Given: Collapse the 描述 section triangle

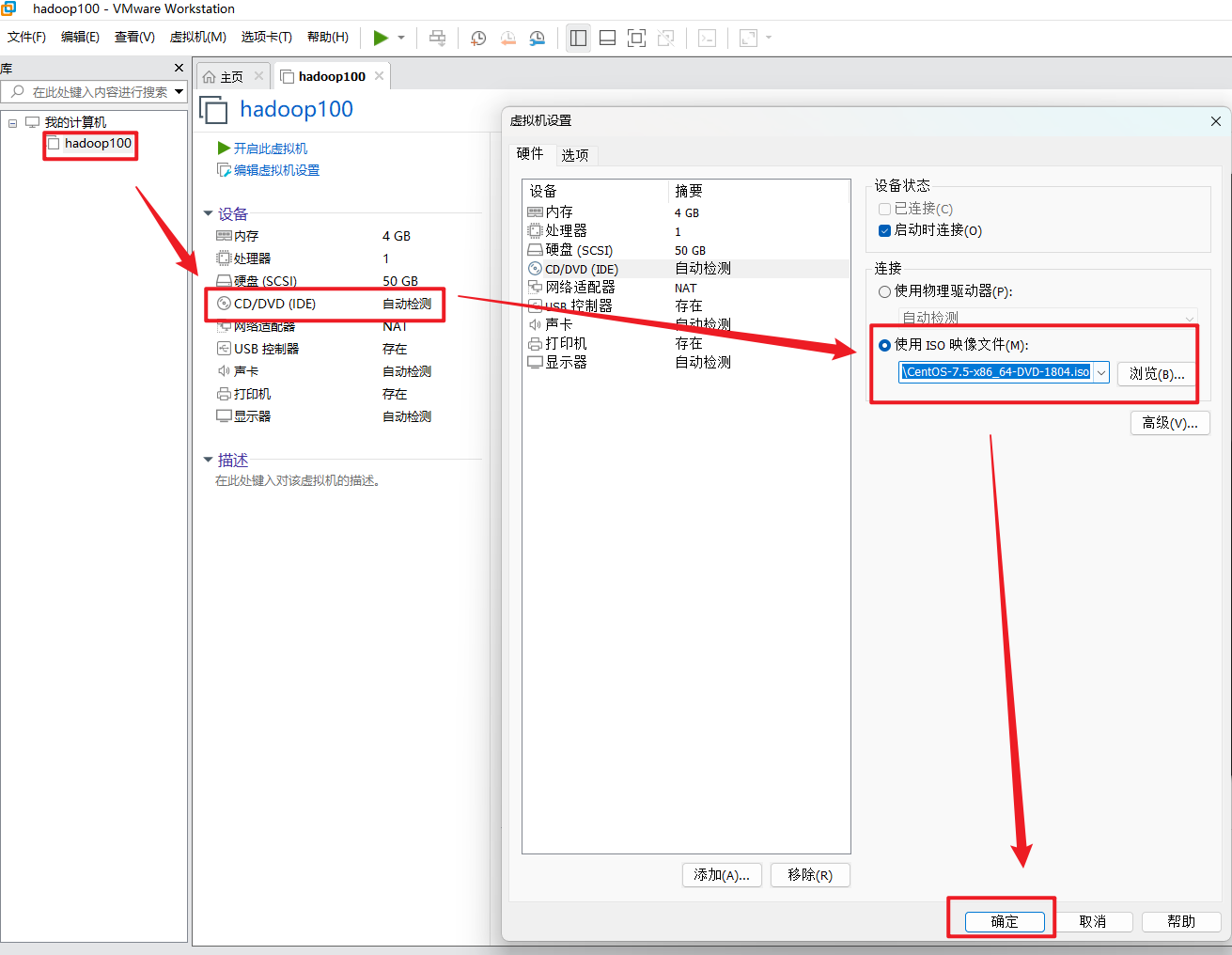Looking at the screenshot, I should [208, 460].
